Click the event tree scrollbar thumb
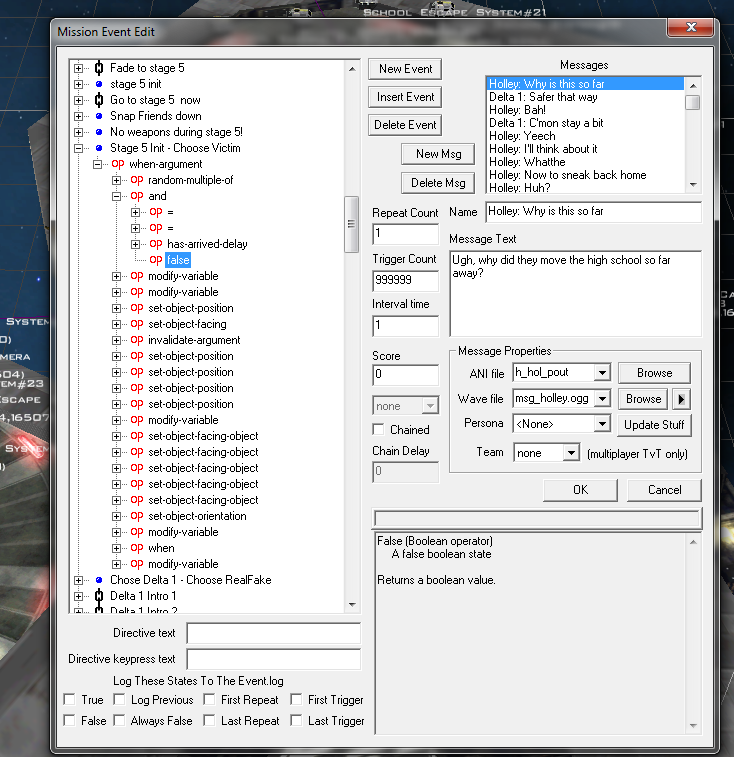The image size is (734, 757). 352,224
